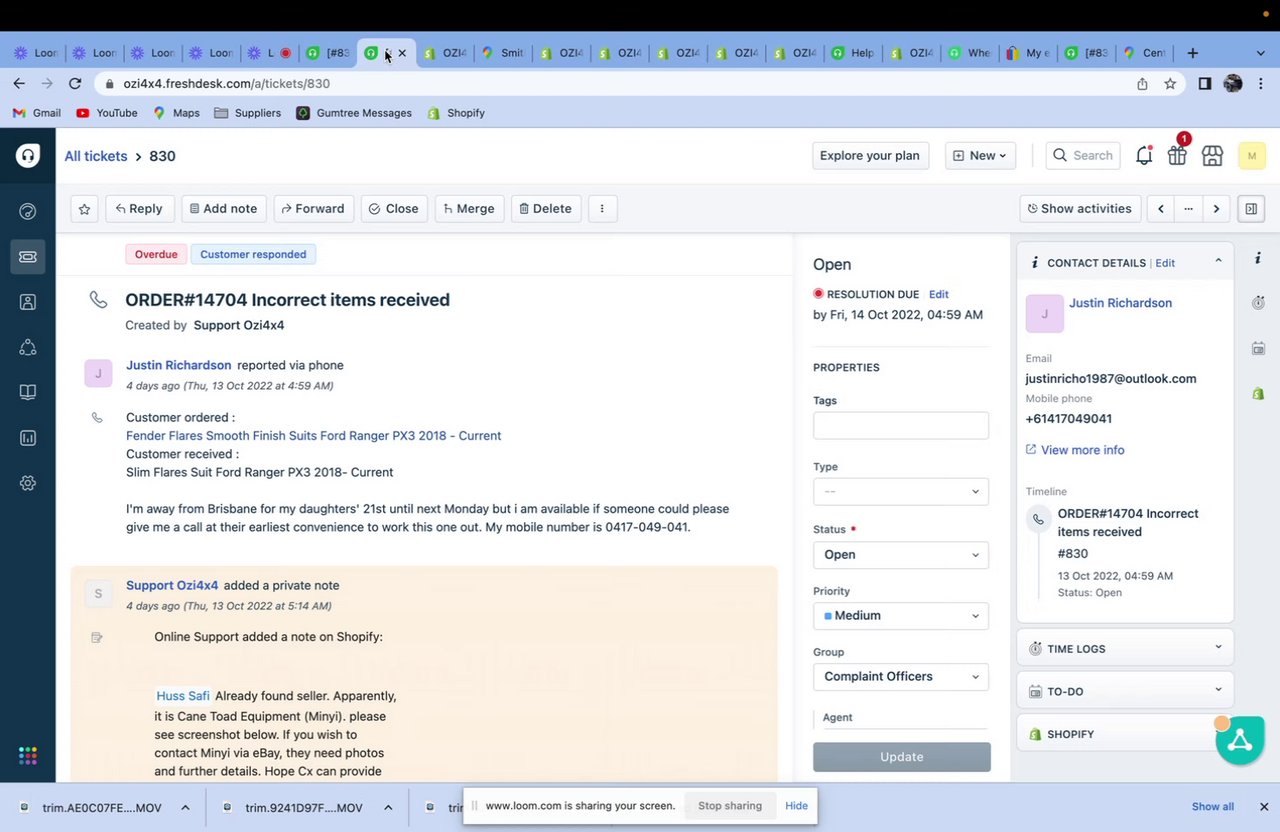Click the Search box
Image resolution: width=1280 pixels, height=832 pixels.
1082,155
